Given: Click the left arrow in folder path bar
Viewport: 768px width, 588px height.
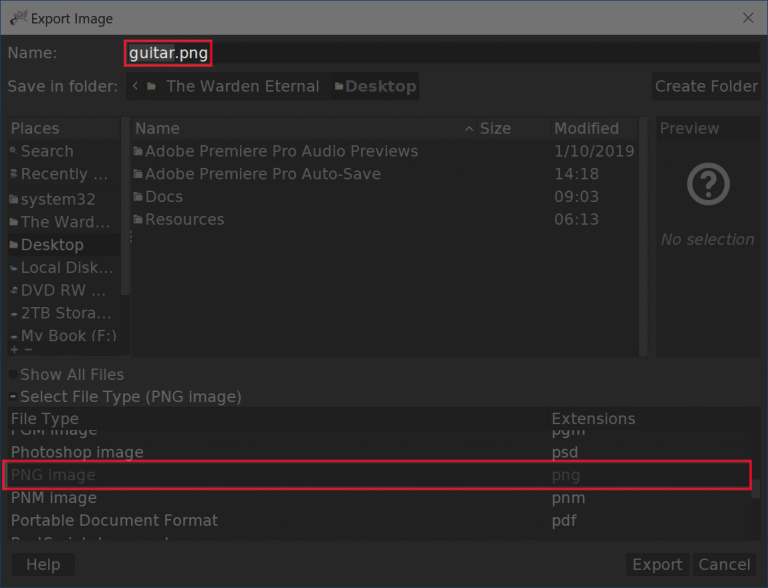Looking at the screenshot, I should coord(135,87).
